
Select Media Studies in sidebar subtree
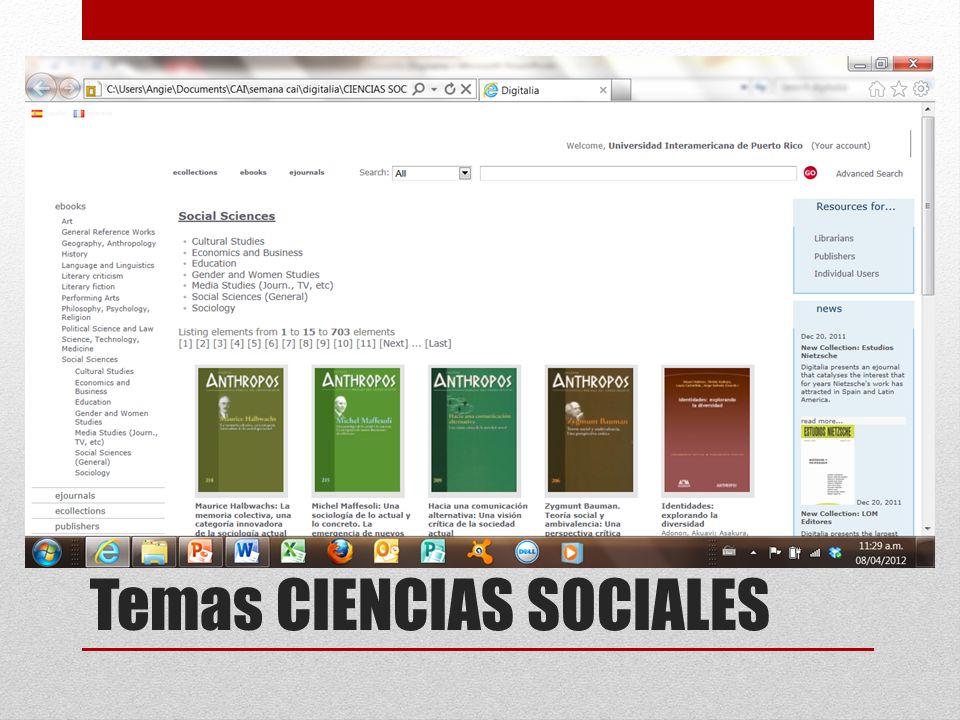[116, 437]
